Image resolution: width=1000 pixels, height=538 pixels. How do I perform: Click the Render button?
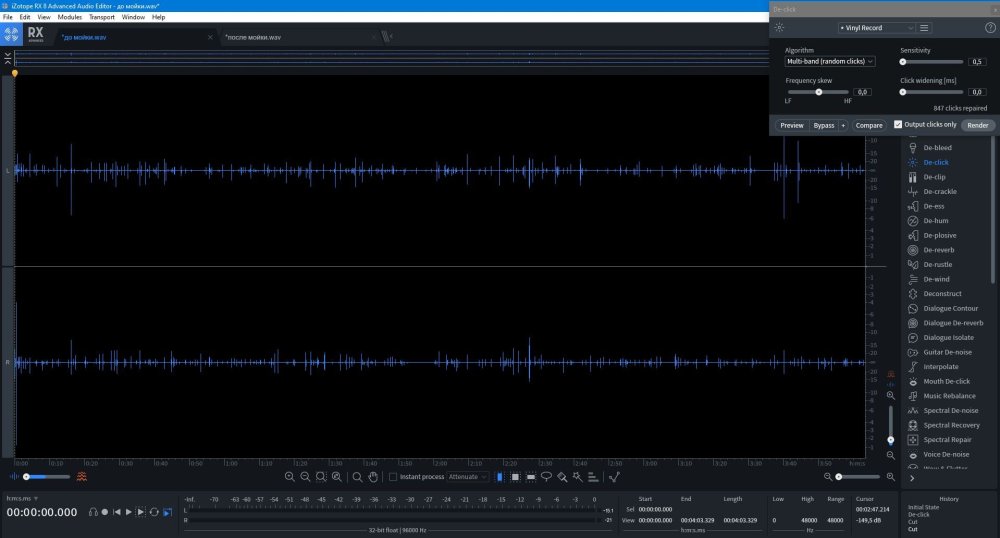[x=978, y=125]
